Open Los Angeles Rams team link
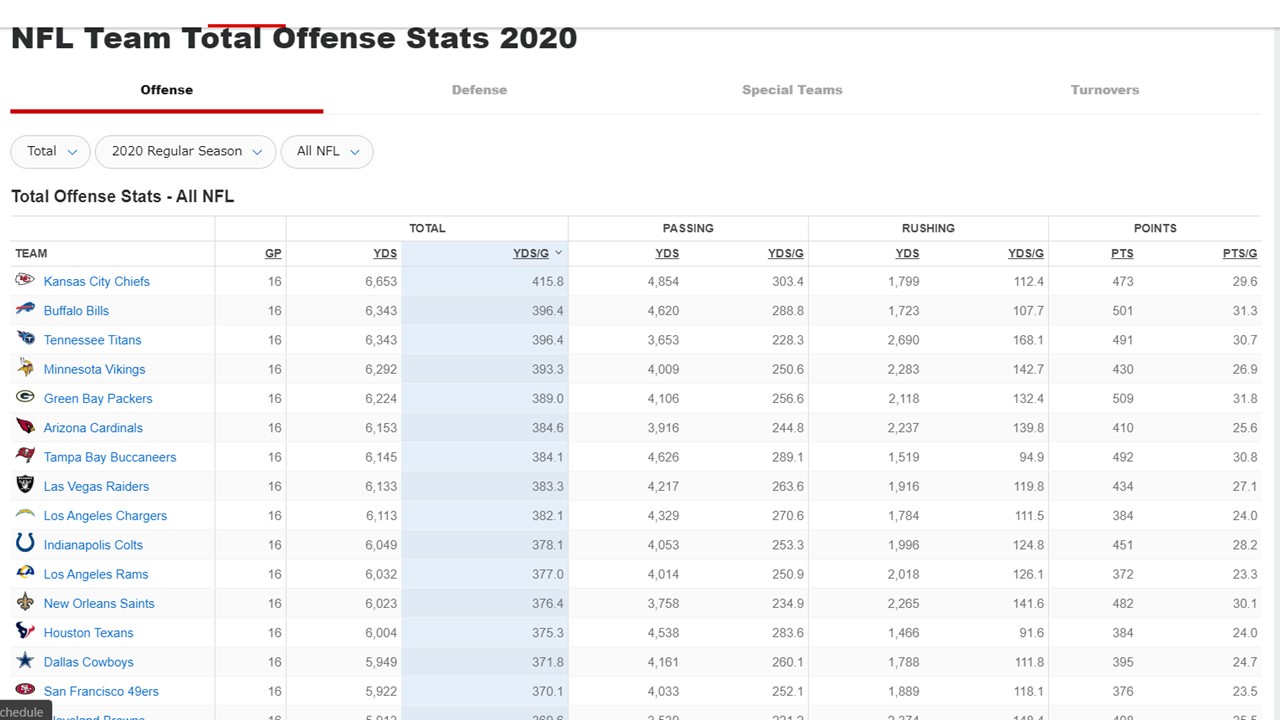This screenshot has width=1280, height=720. [96, 574]
